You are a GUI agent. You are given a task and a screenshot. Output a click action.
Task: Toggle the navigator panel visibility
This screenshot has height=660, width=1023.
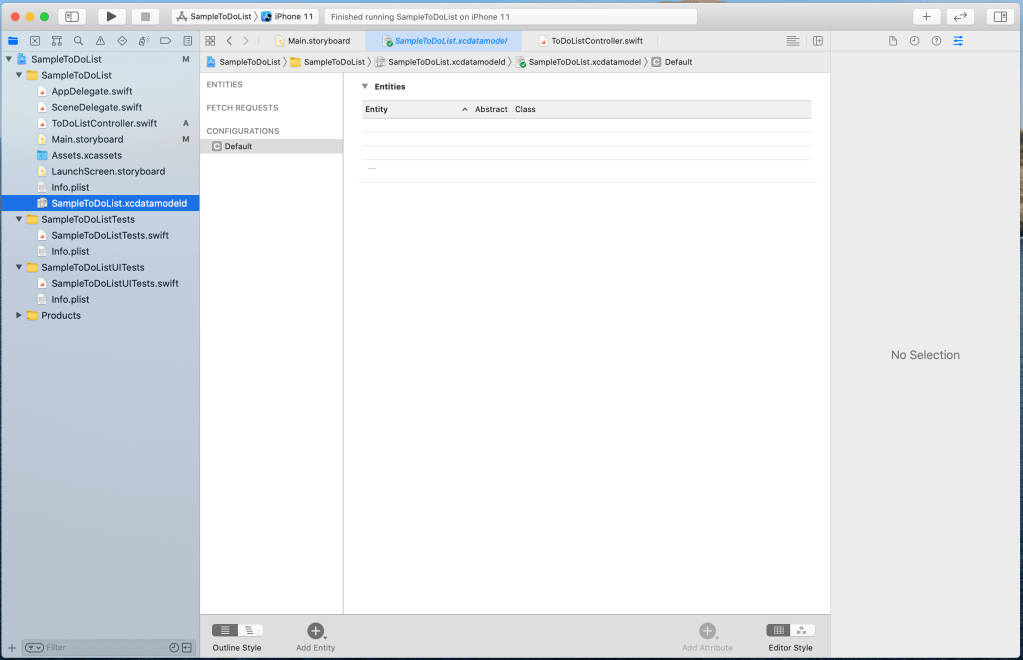click(x=72, y=17)
